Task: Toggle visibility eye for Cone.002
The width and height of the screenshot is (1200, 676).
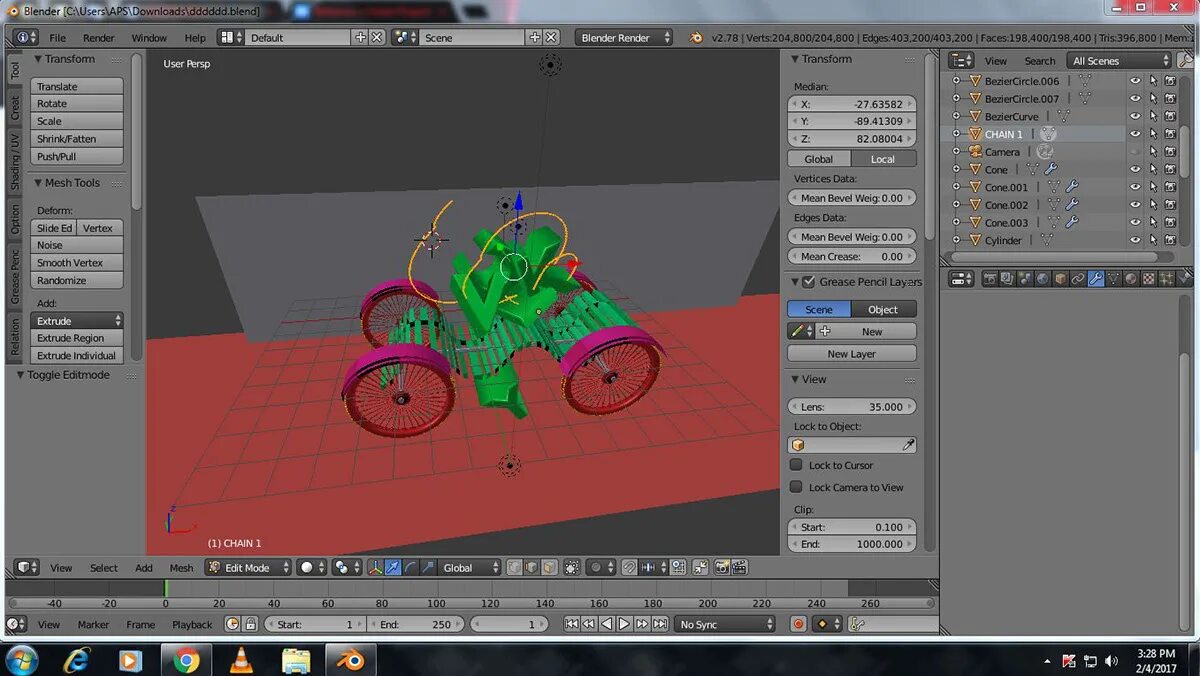Action: pyautogui.click(x=1135, y=205)
